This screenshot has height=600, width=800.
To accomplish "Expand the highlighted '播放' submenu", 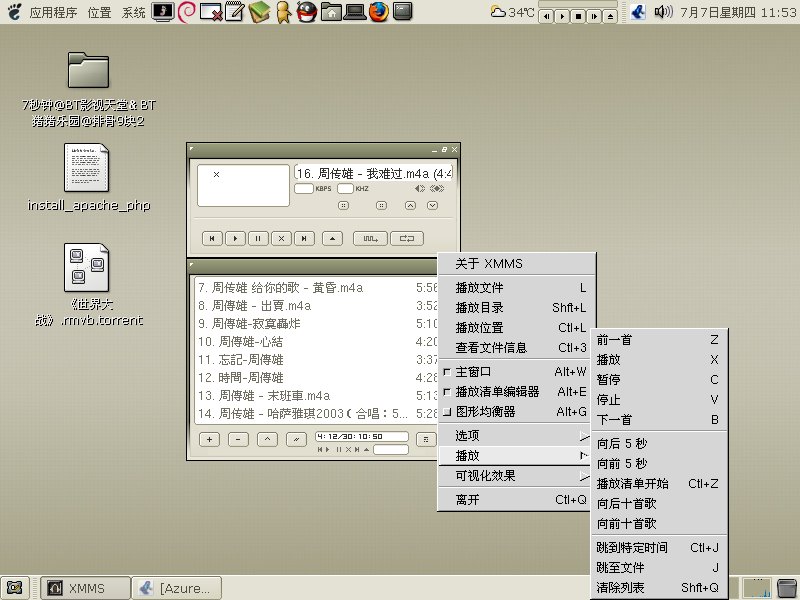I will tap(516, 456).
